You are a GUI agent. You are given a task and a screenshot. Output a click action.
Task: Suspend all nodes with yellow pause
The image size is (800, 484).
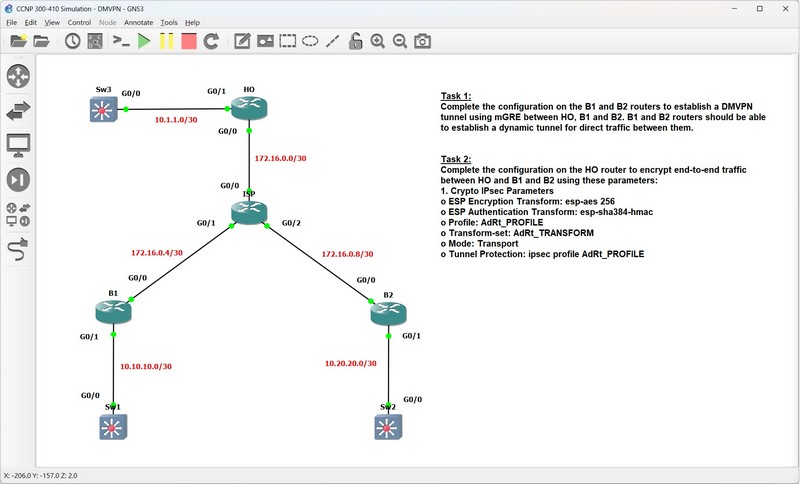click(166, 41)
